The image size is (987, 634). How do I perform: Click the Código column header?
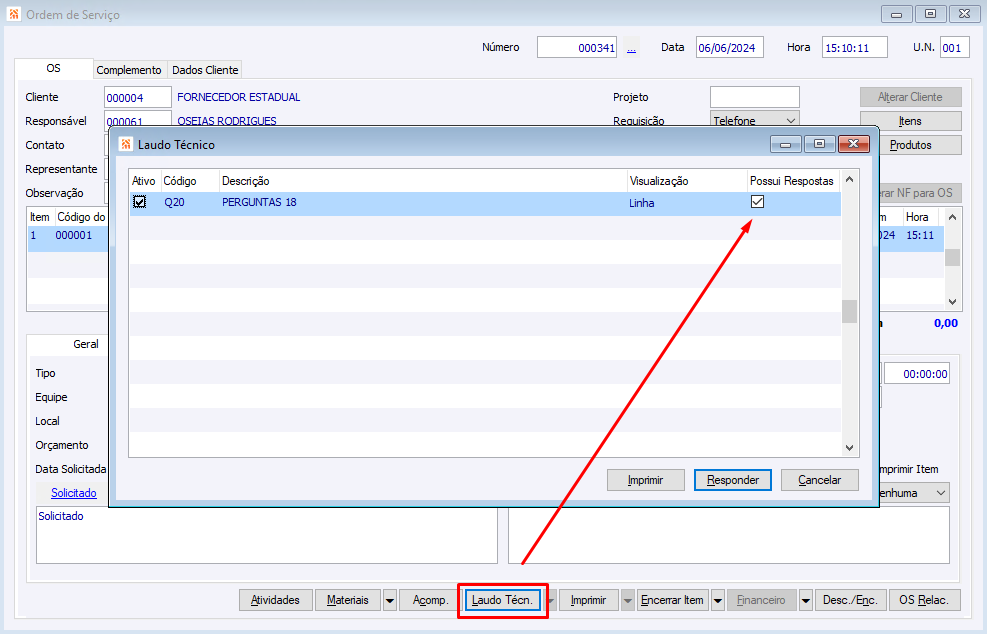click(190, 181)
